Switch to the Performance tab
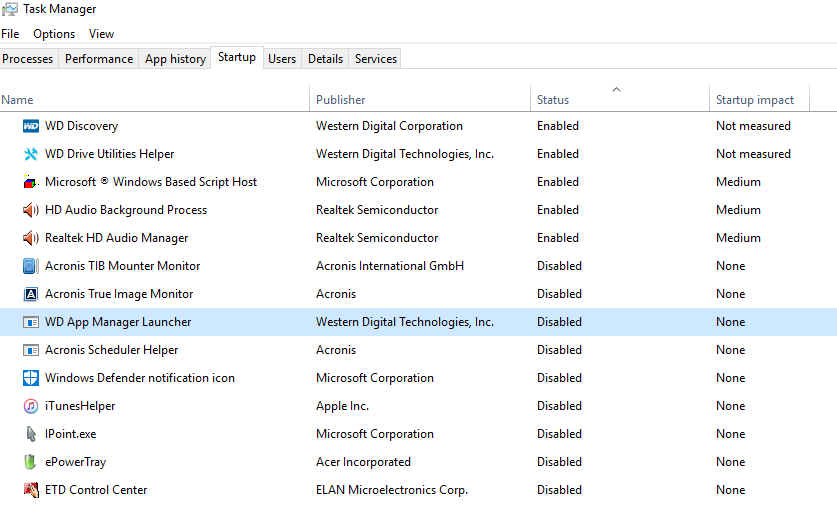837x514 pixels. click(x=99, y=59)
